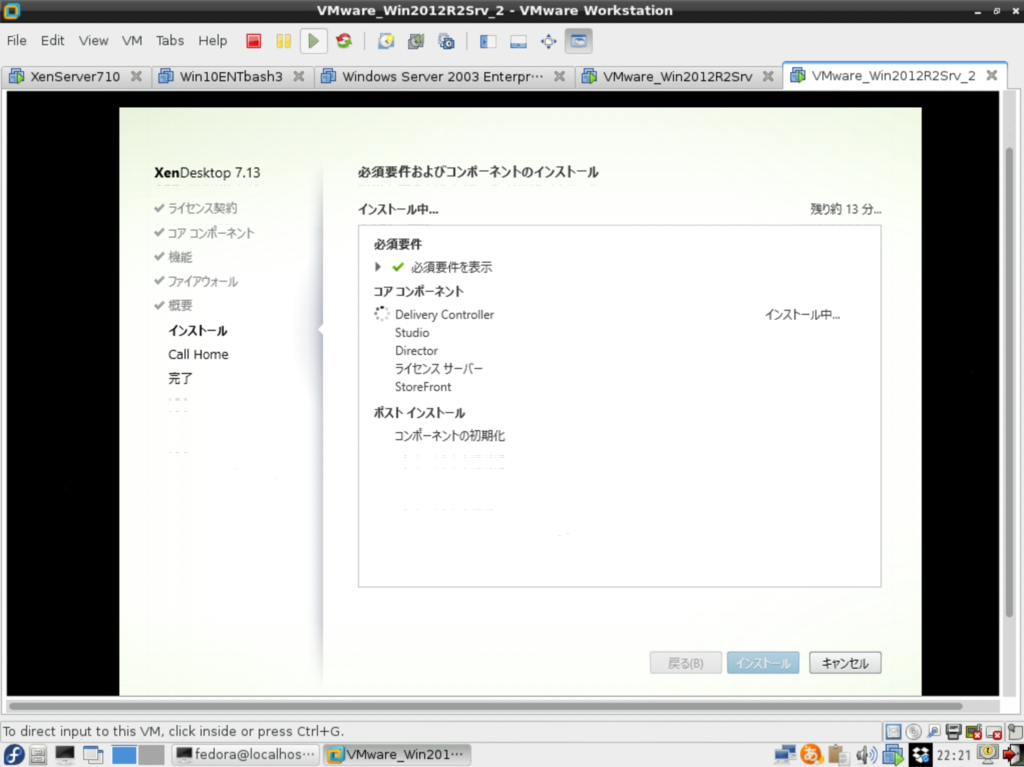The width and height of the screenshot is (1024, 767).
Task: Restart guest with red-green reset icon
Action: (344, 41)
